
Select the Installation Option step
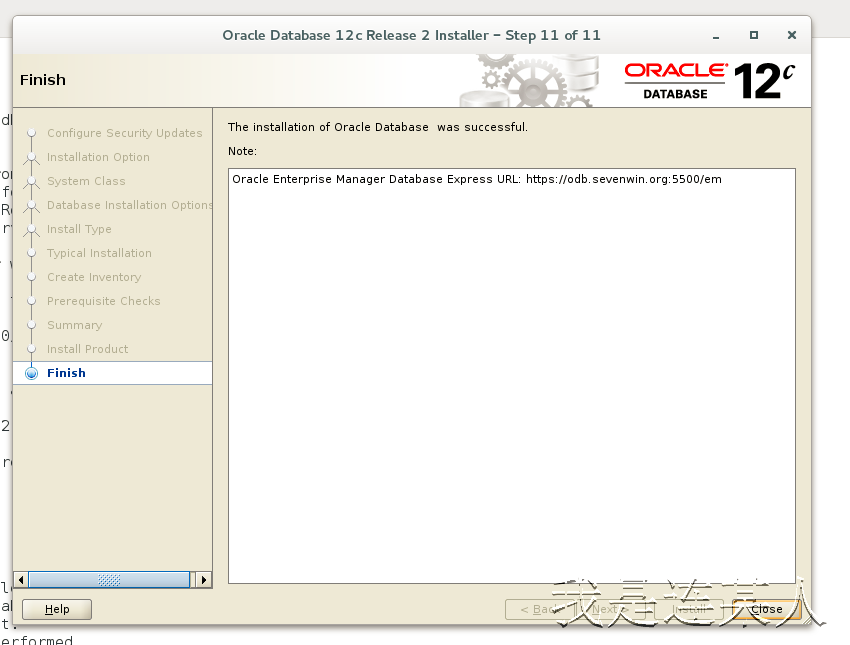[98, 157]
